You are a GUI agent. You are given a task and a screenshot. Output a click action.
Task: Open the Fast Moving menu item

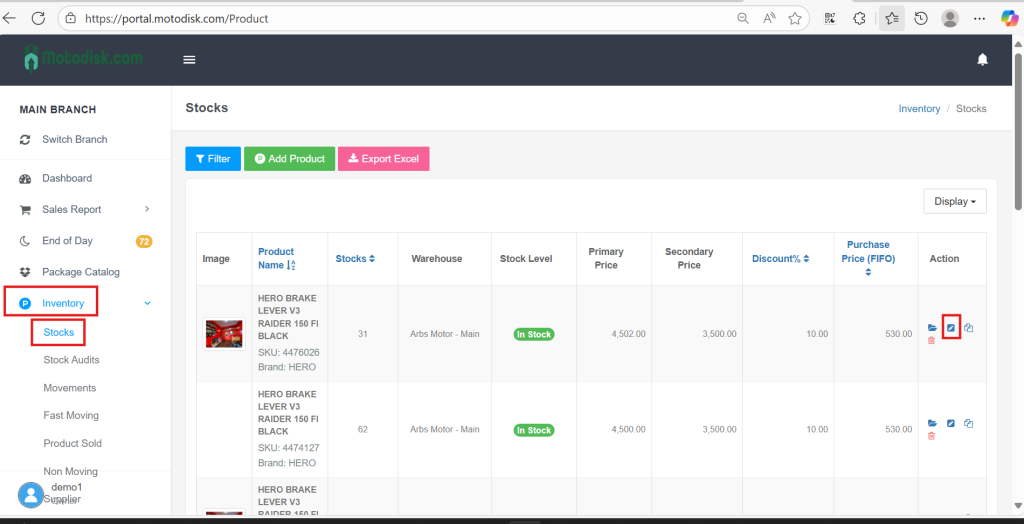click(71, 415)
